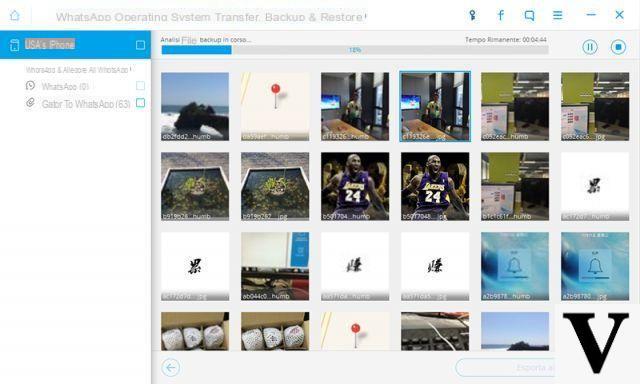Tick the Gabr To WhatsApp (63) checkbox

140,103
